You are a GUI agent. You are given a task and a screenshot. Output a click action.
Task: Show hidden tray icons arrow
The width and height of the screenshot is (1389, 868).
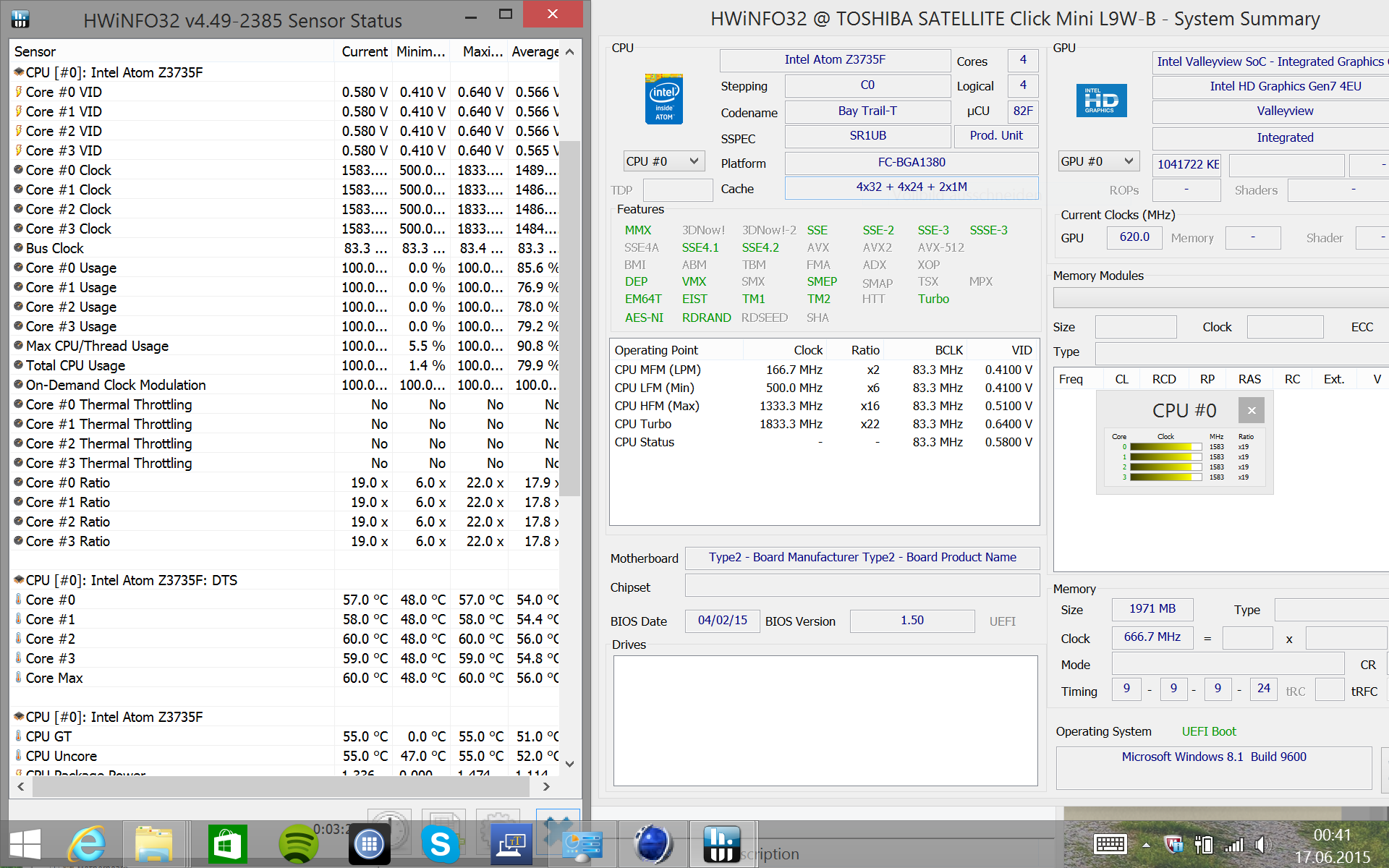[x=1146, y=844]
